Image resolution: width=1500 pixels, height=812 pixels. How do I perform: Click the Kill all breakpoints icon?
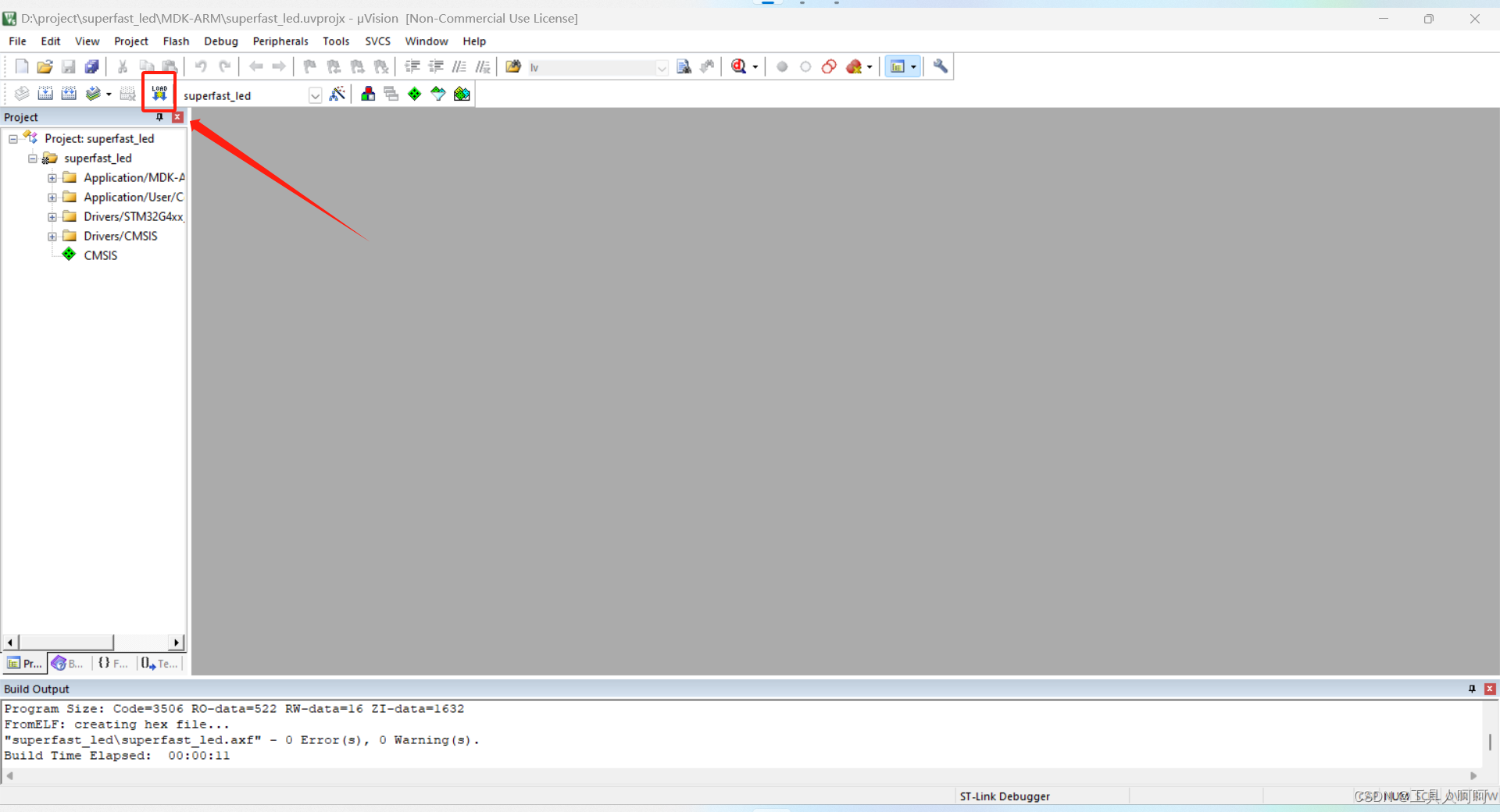point(854,66)
